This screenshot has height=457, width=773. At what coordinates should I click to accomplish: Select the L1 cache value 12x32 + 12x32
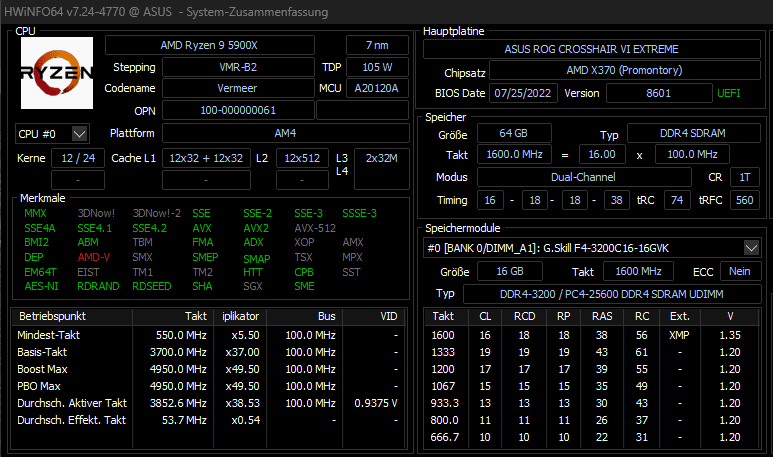point(206,158)
